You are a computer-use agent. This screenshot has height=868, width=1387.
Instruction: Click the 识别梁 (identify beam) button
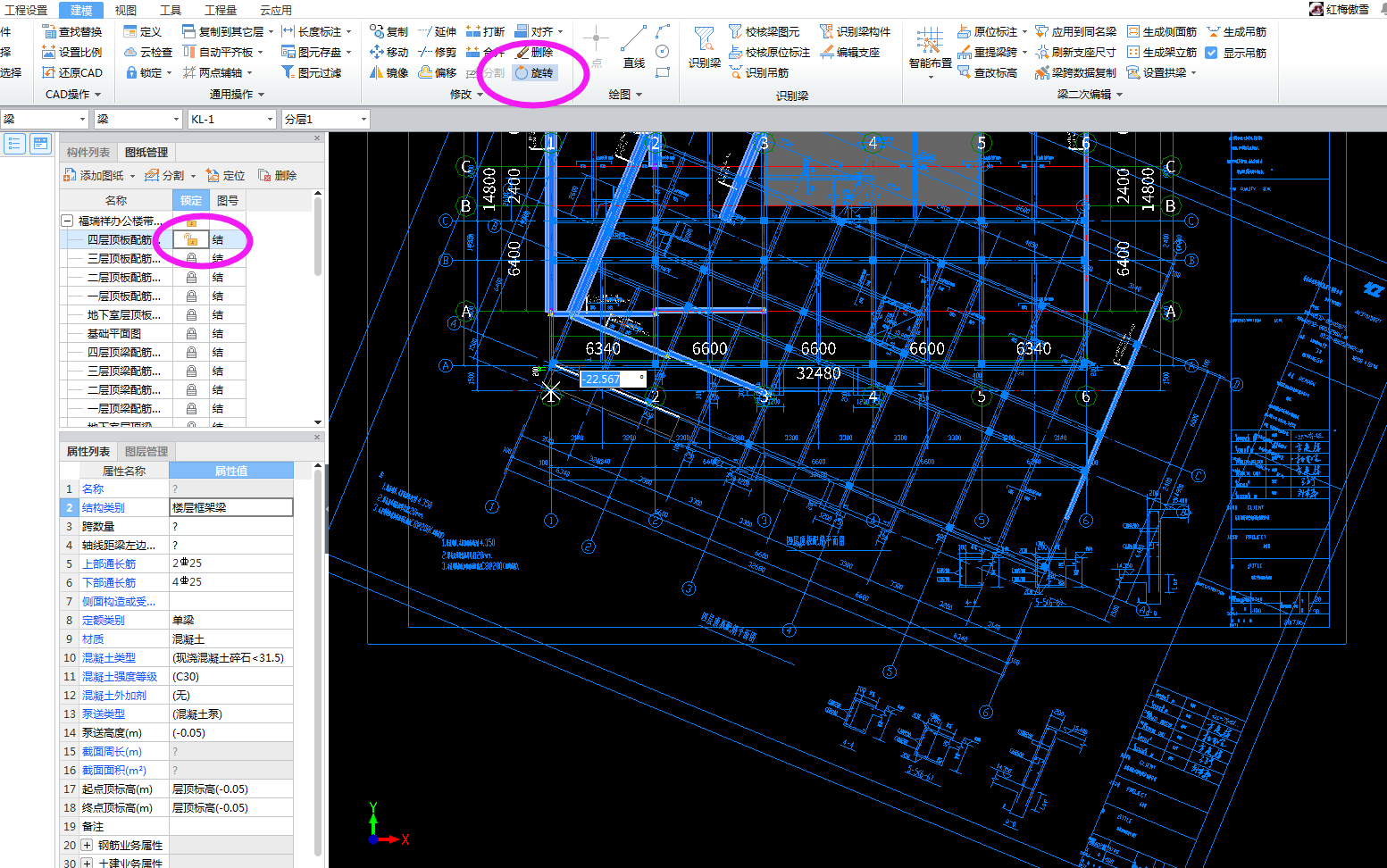point(705,48)
